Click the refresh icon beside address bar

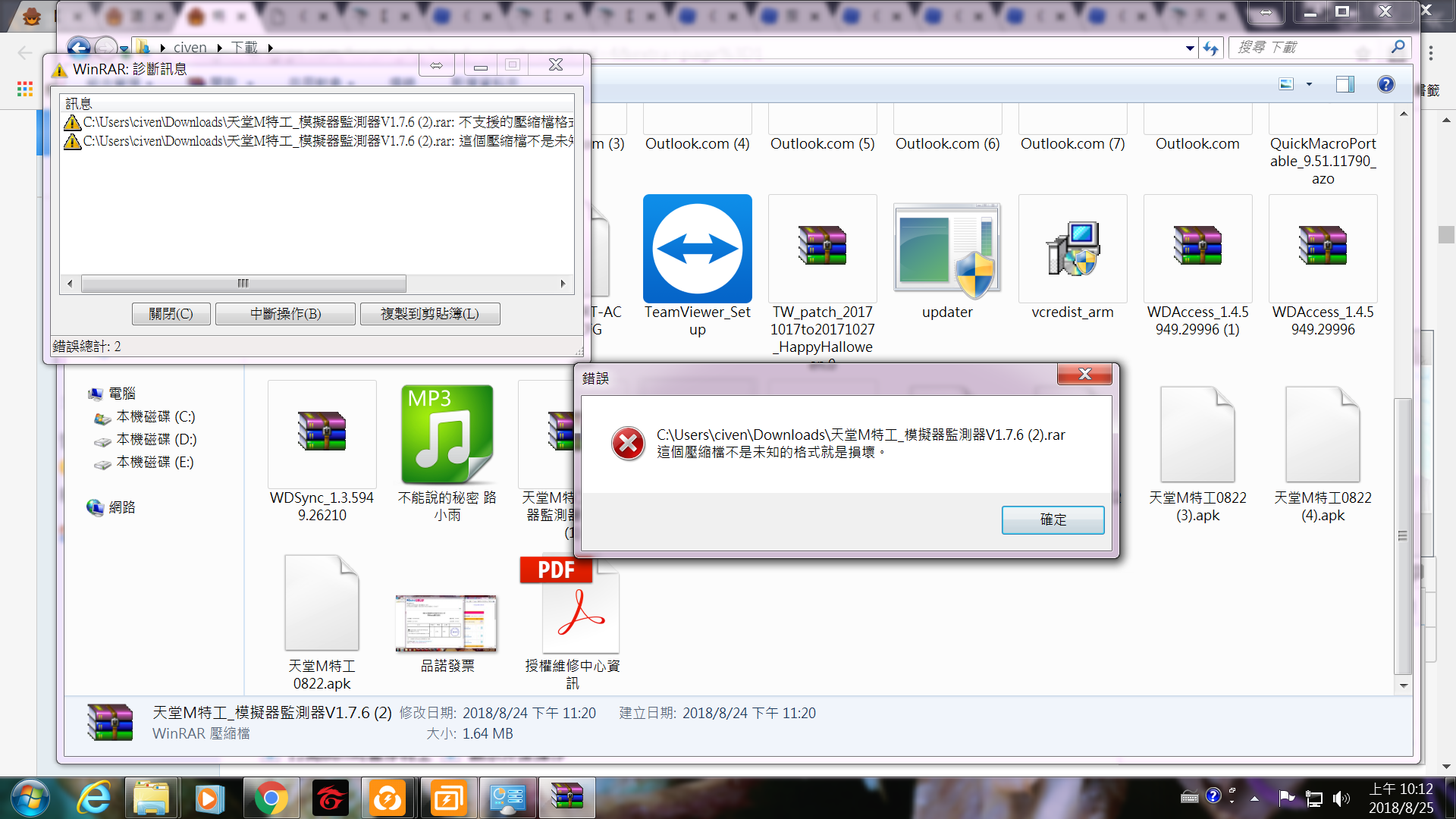[x=1211, y=48]
